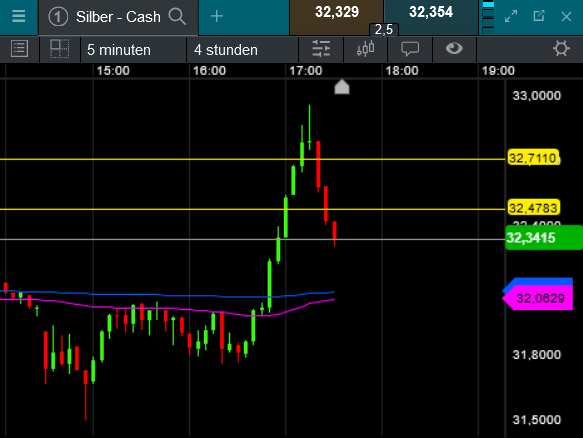Screen dimensions: 583x438
Task: Add a new chart tab with plus
Action: click(x=217, y=16)
